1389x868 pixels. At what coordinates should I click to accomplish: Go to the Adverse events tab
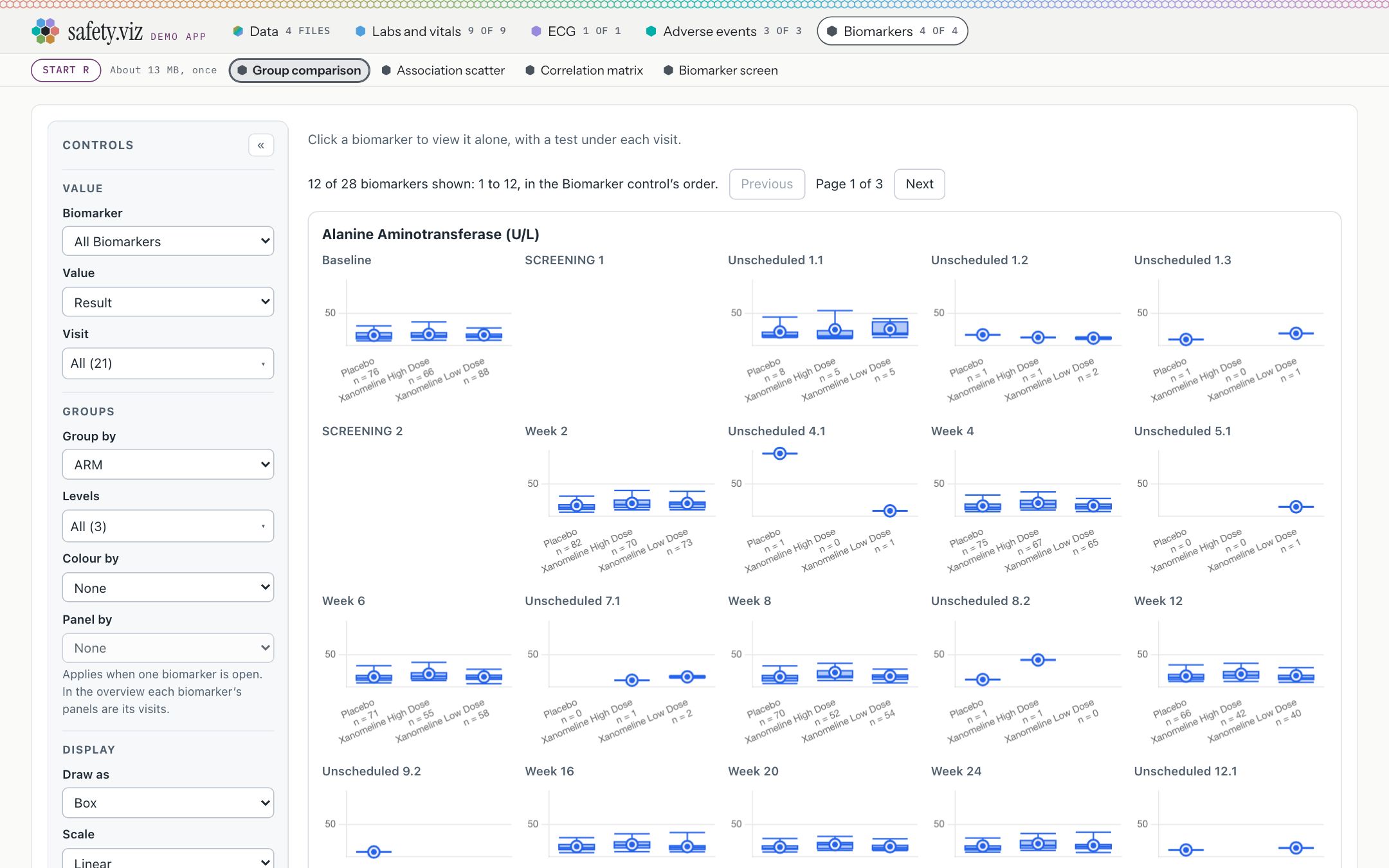click(x=724, y=31)
